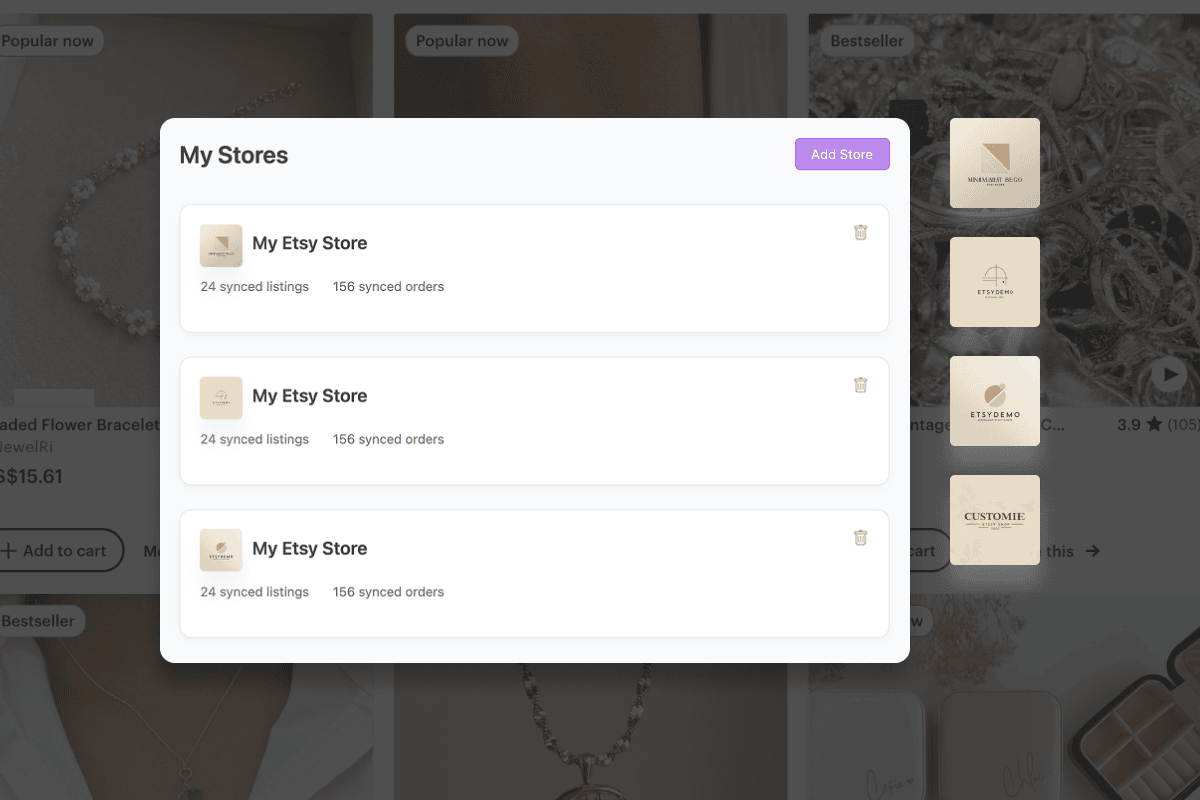Screen dimensions: 1200x800
Task: Click the first store's Minimalist logo in the list
Action: [x=221, y=245]
